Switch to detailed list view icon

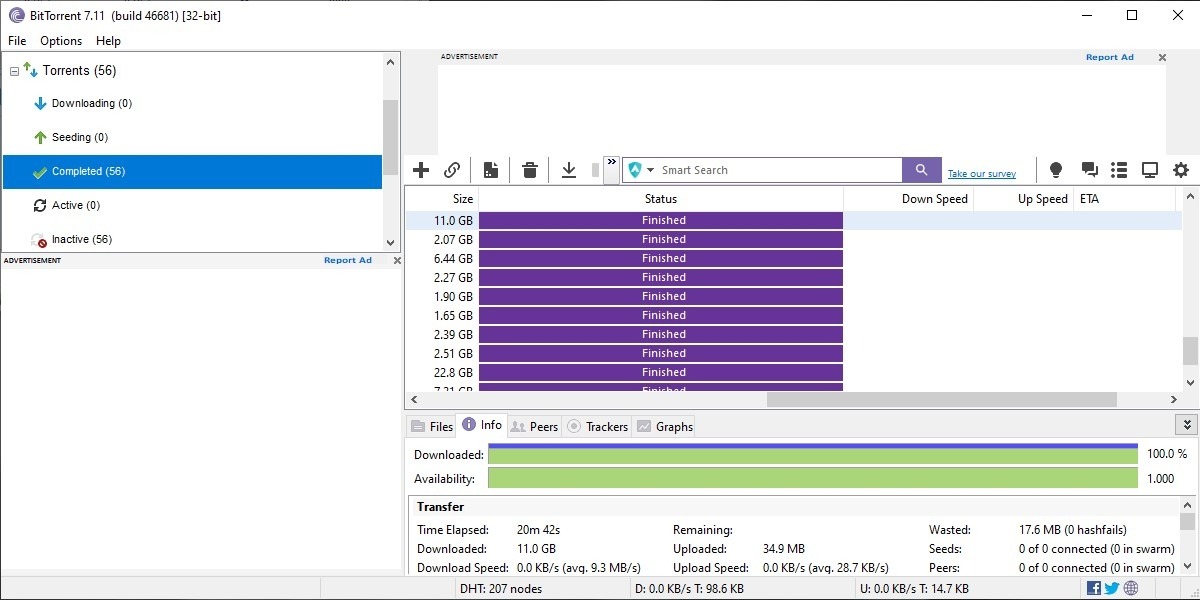[1118, 170]
